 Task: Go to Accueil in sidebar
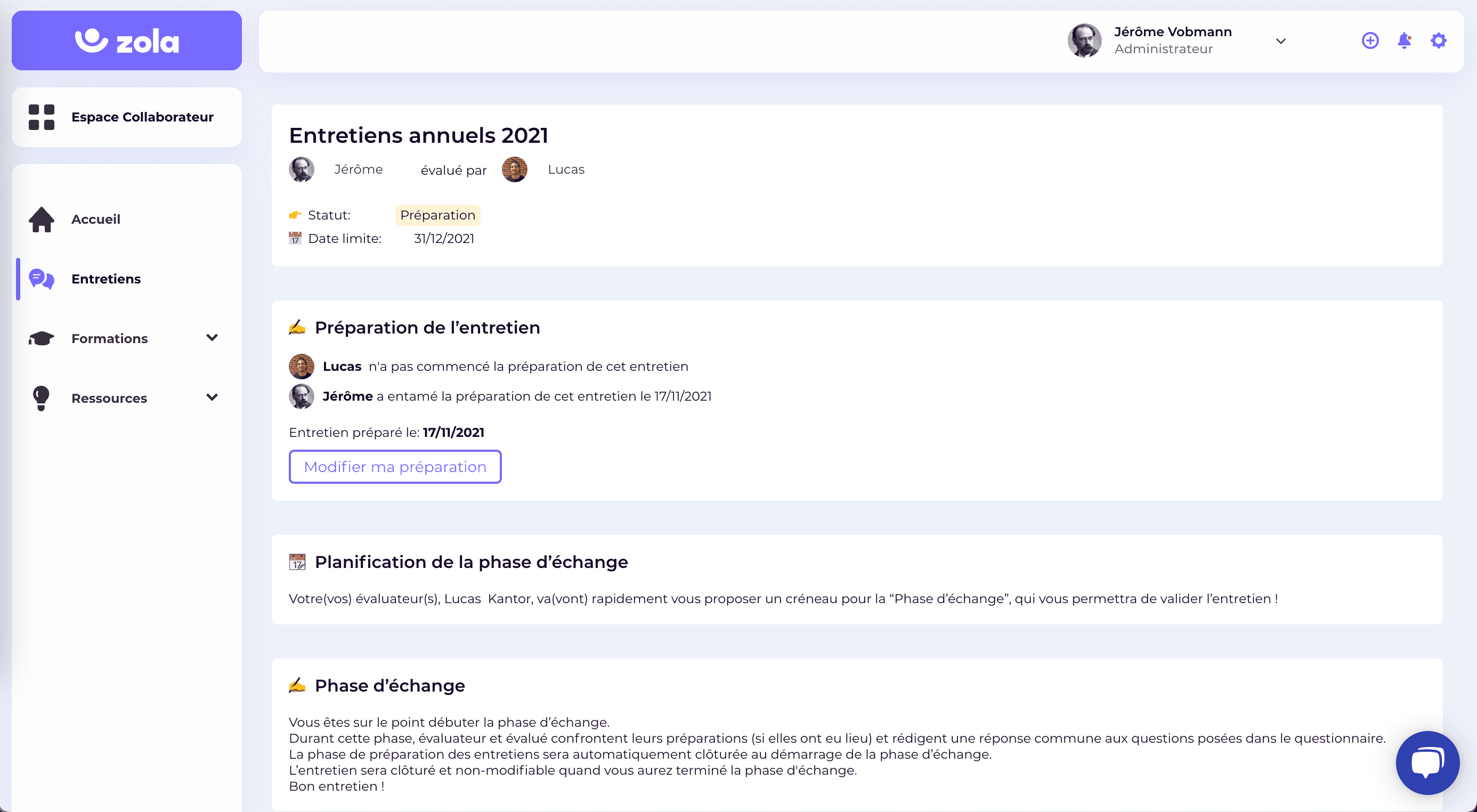96,219
